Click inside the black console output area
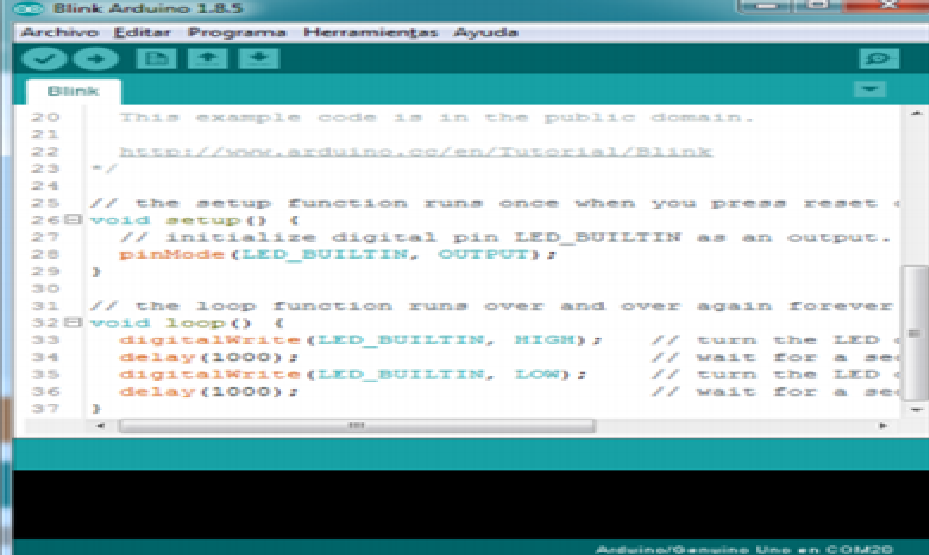Image resolution: width=929 pixels, height=555 pixels. 470,504
